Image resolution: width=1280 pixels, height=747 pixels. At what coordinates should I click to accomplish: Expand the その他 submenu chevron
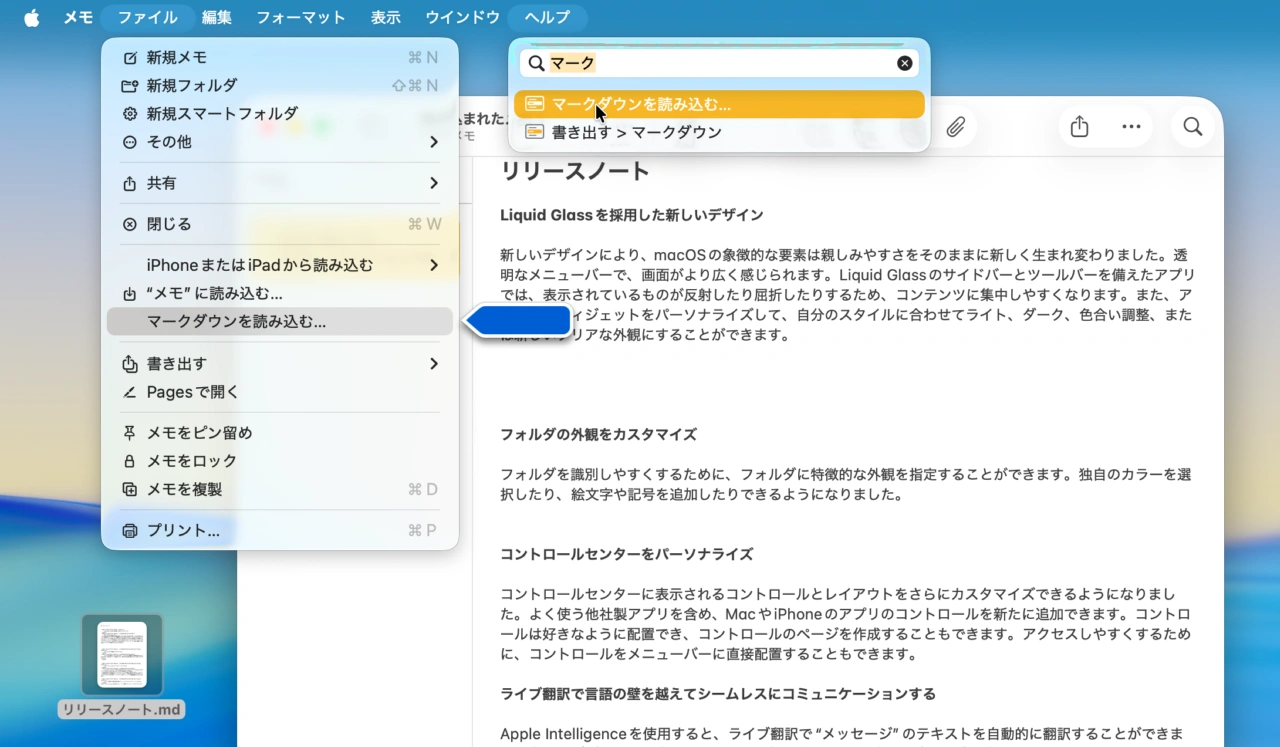click(434, 142)
